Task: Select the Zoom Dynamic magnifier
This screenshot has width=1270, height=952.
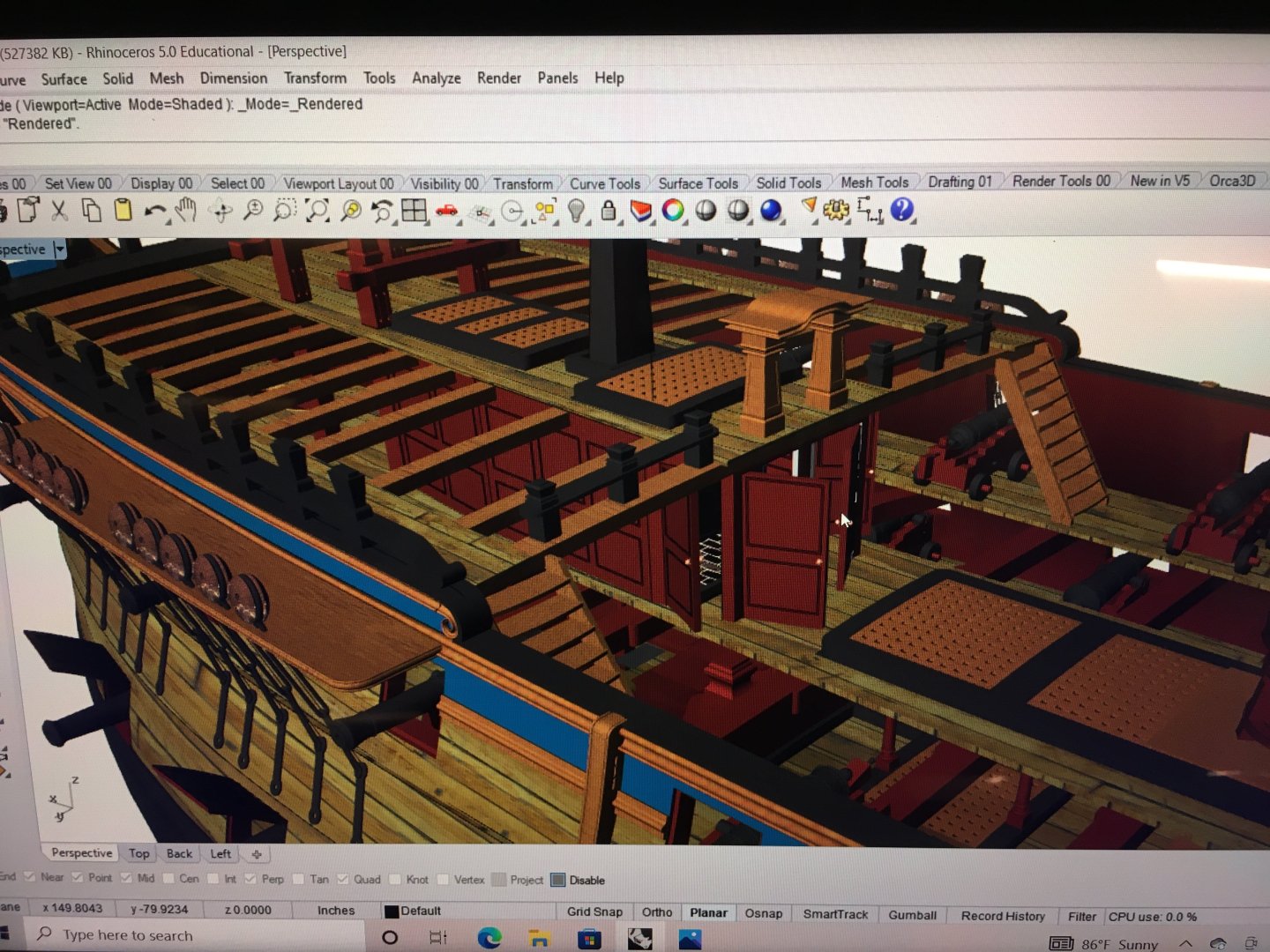Action: pos(253,210)
